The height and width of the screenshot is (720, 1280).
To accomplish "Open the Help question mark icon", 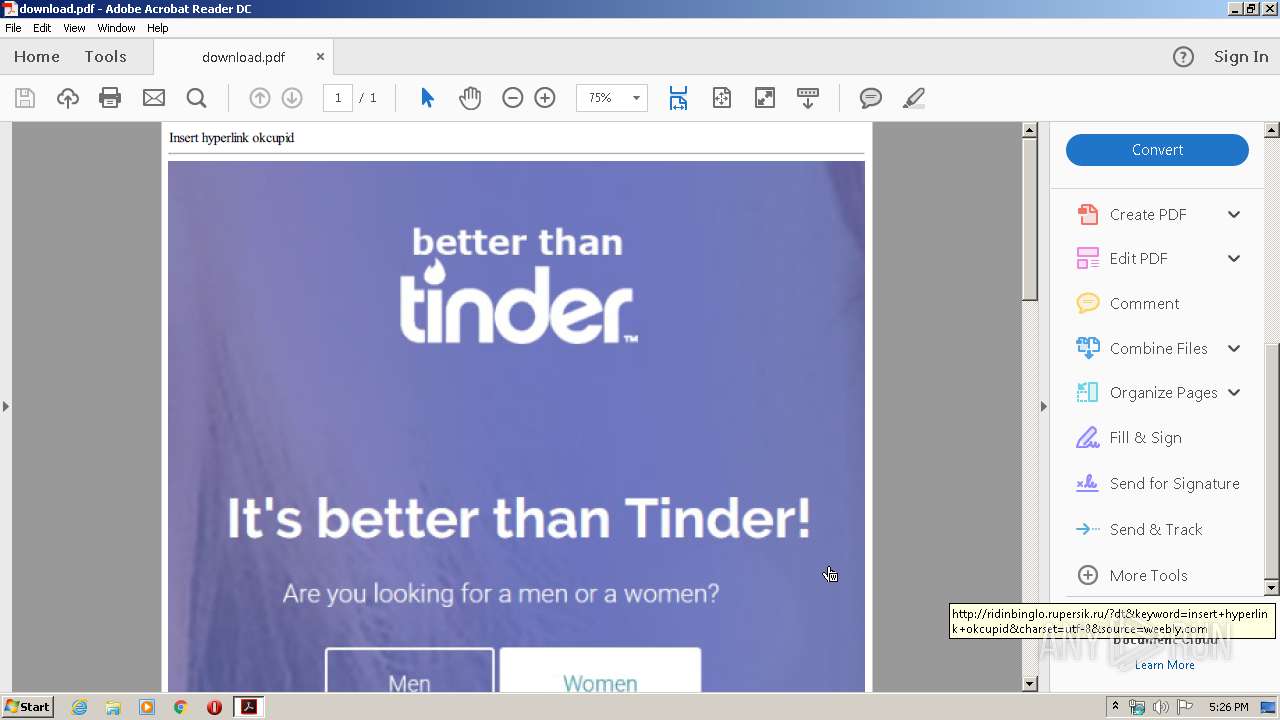I will (1183, 57).
